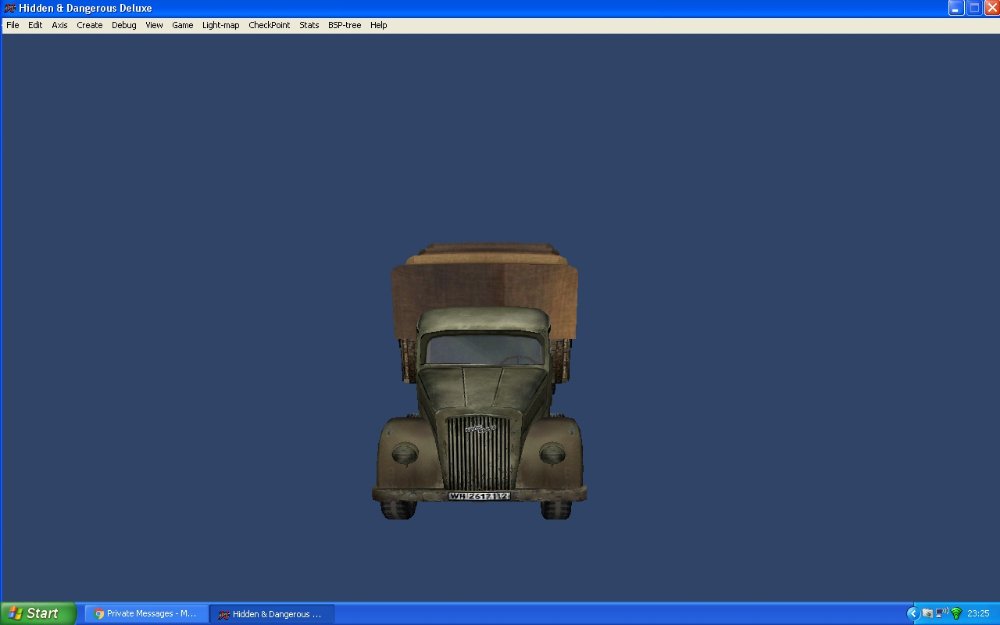Click the truck model in viewport
The height and width of the screenshot is (625, 1000).
point(480,381)
